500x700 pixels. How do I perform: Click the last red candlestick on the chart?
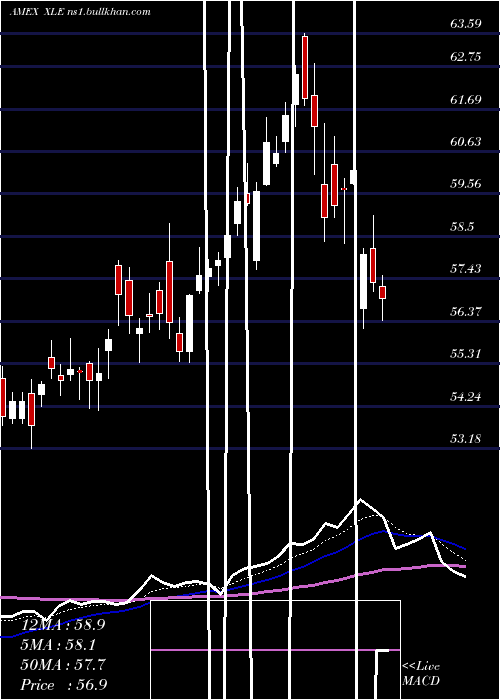(382, 292)
